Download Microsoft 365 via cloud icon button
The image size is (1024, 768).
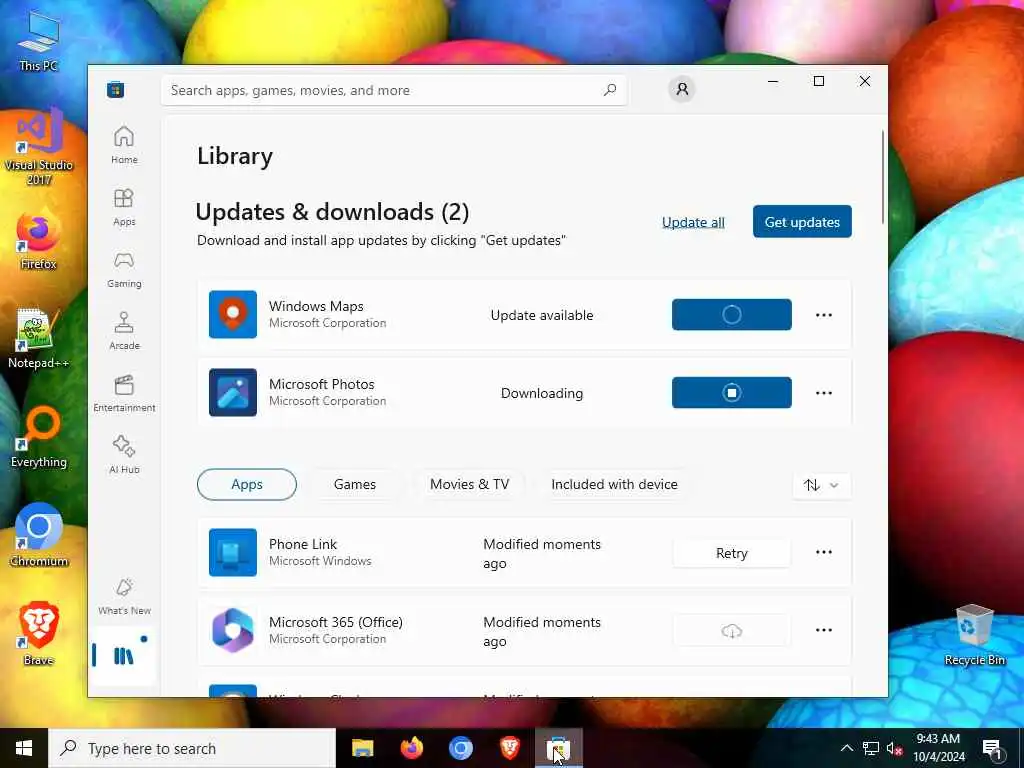click(x=731, y=631)
